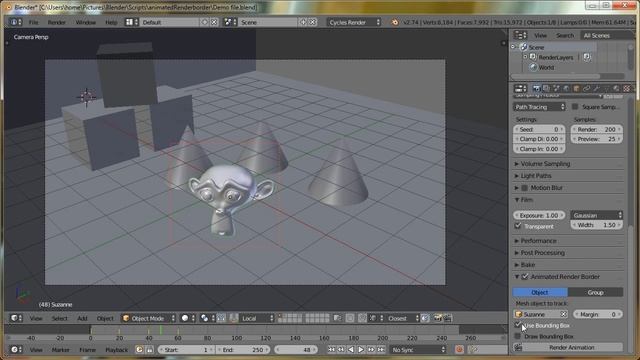
Task: Open the pivot point selector in 3D header
Action: click(x=207, y=318)
